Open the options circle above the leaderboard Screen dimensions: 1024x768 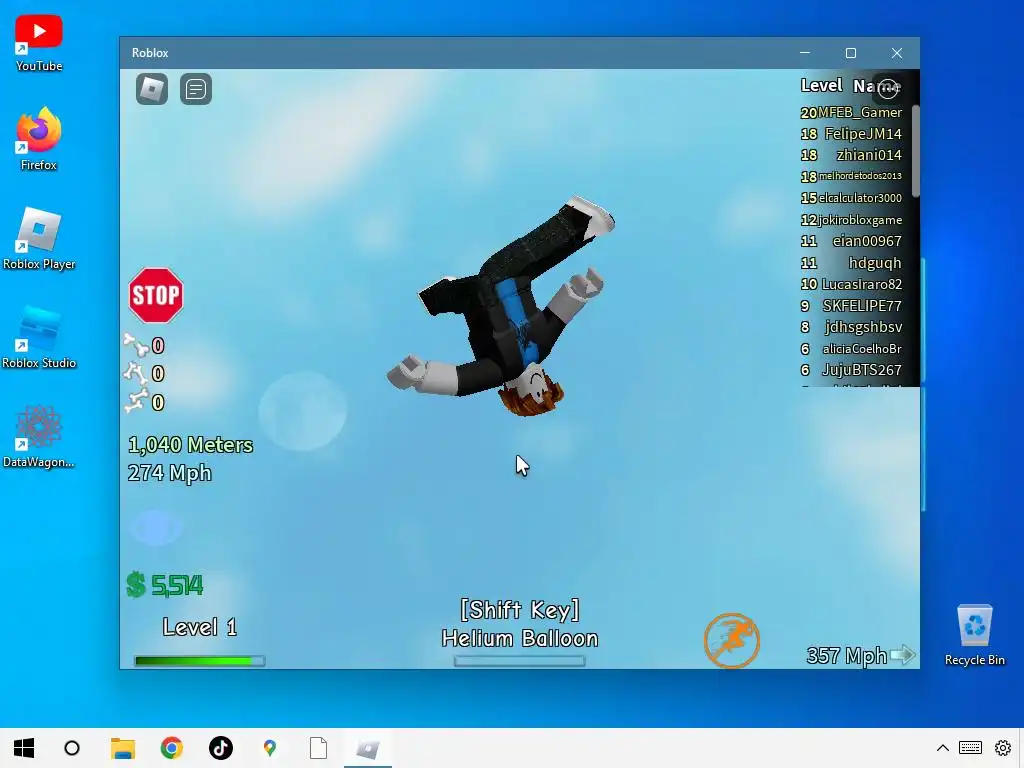coord(888,88)
